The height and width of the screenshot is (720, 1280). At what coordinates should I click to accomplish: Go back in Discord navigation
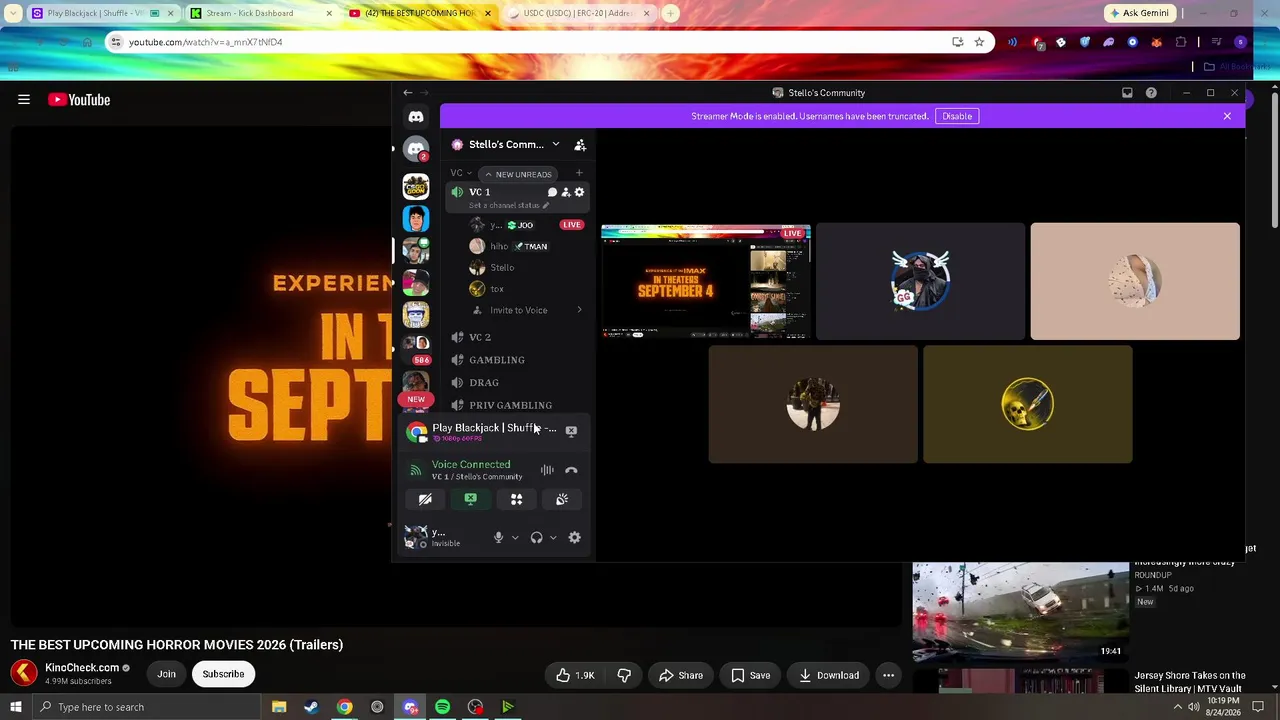click(408, 93)
